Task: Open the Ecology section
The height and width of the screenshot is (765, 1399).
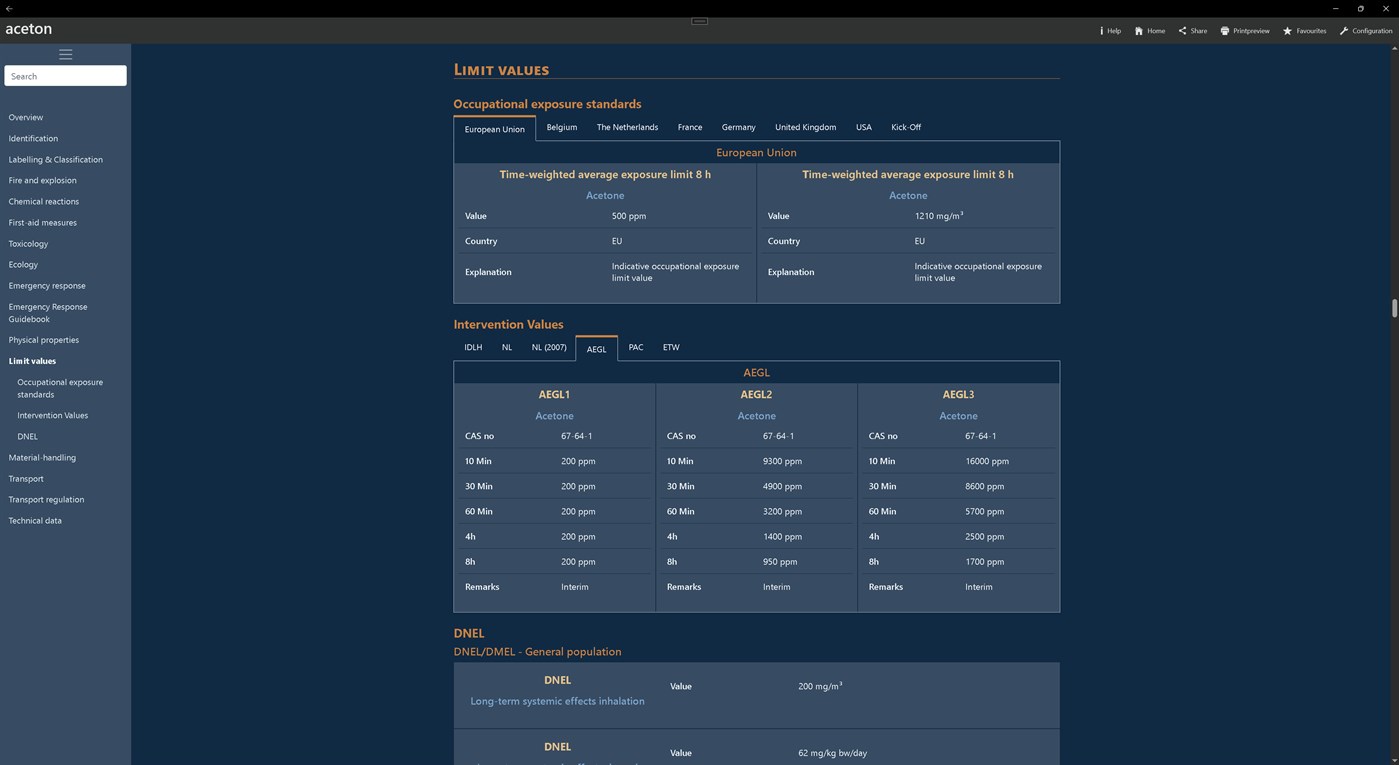Action: 23,264
